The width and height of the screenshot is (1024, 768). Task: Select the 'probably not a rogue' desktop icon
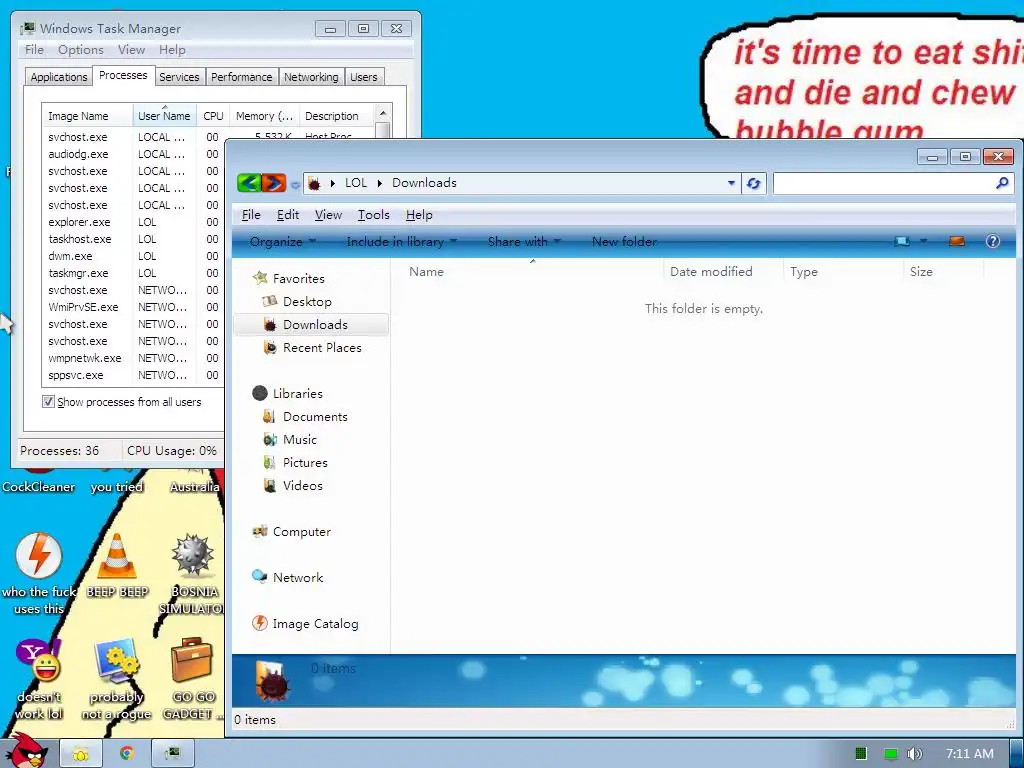click(117, 662)
